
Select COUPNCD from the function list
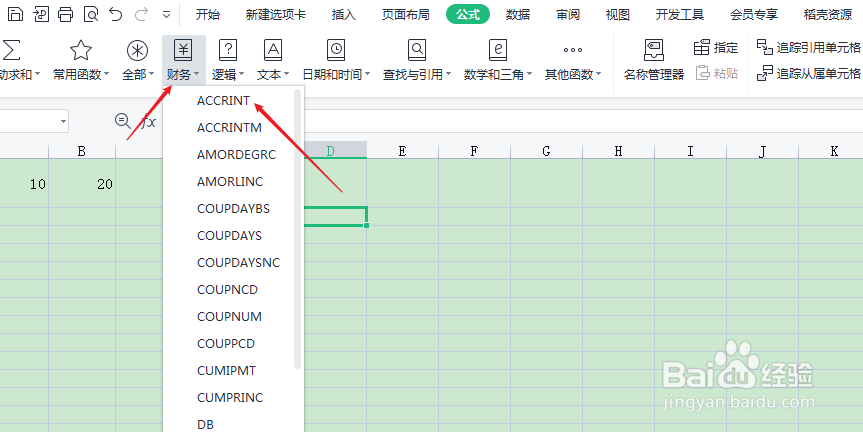click(x=227, y=289)
